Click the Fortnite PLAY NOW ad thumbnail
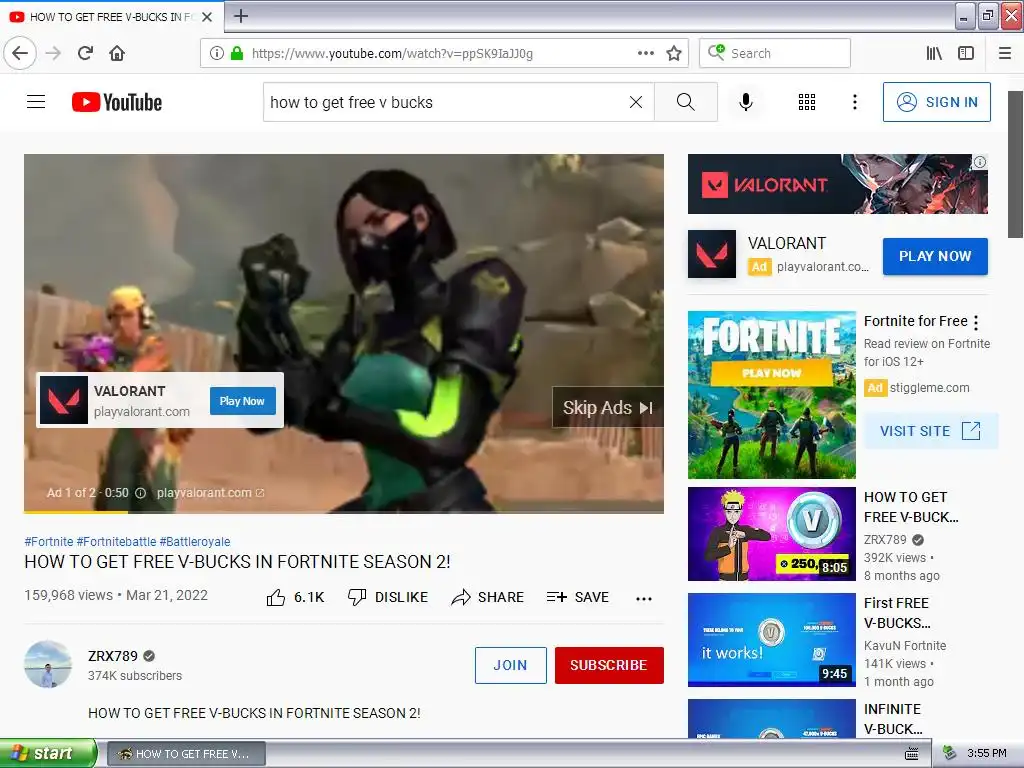 click(x=771, y=395)
